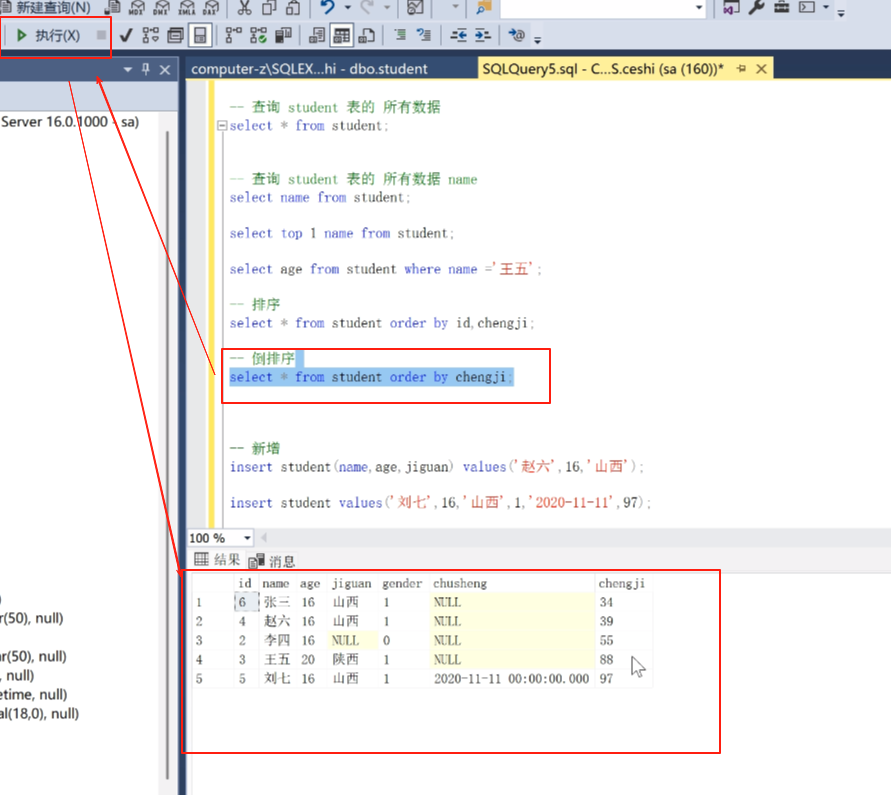Viewport: 891px width, 795px height.
Task: Collapse the first select statement outline
Action: (222, 126)
